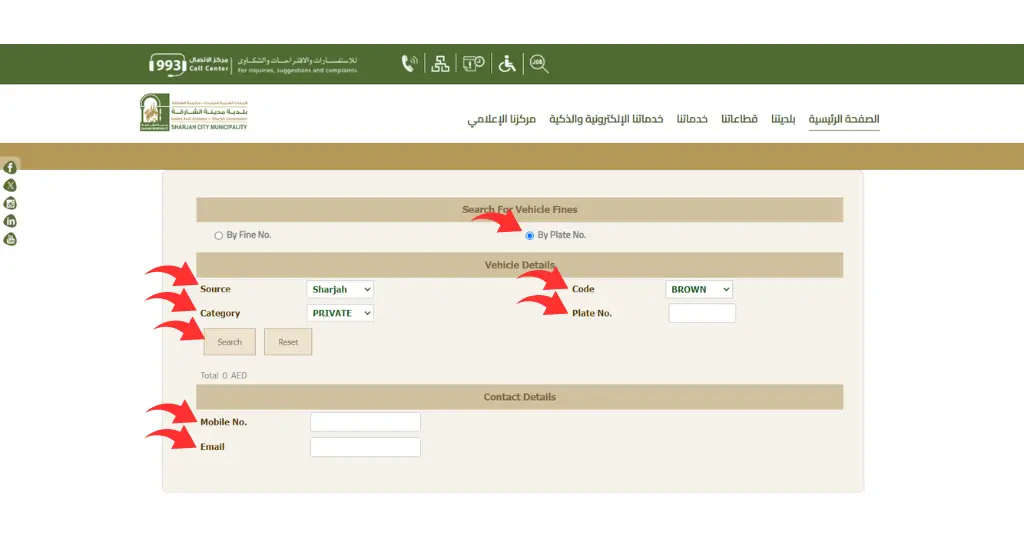Image resolution: width=1024 pixels, height=558 pixels.
Task: Open the Source dropdown showing Sharjah
Action: click(340, 289)
